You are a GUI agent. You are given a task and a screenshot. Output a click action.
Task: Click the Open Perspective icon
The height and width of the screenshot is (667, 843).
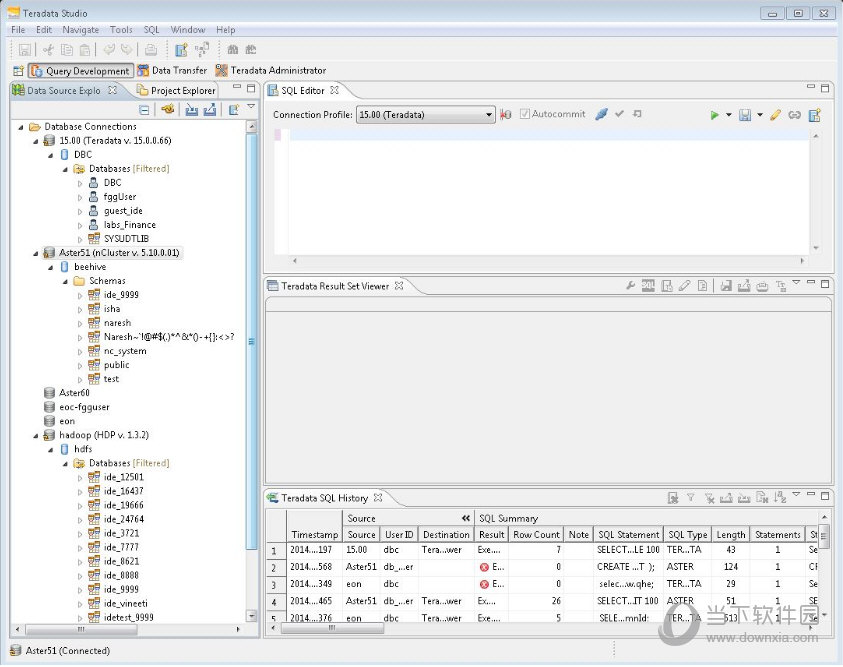pos(18,70)
